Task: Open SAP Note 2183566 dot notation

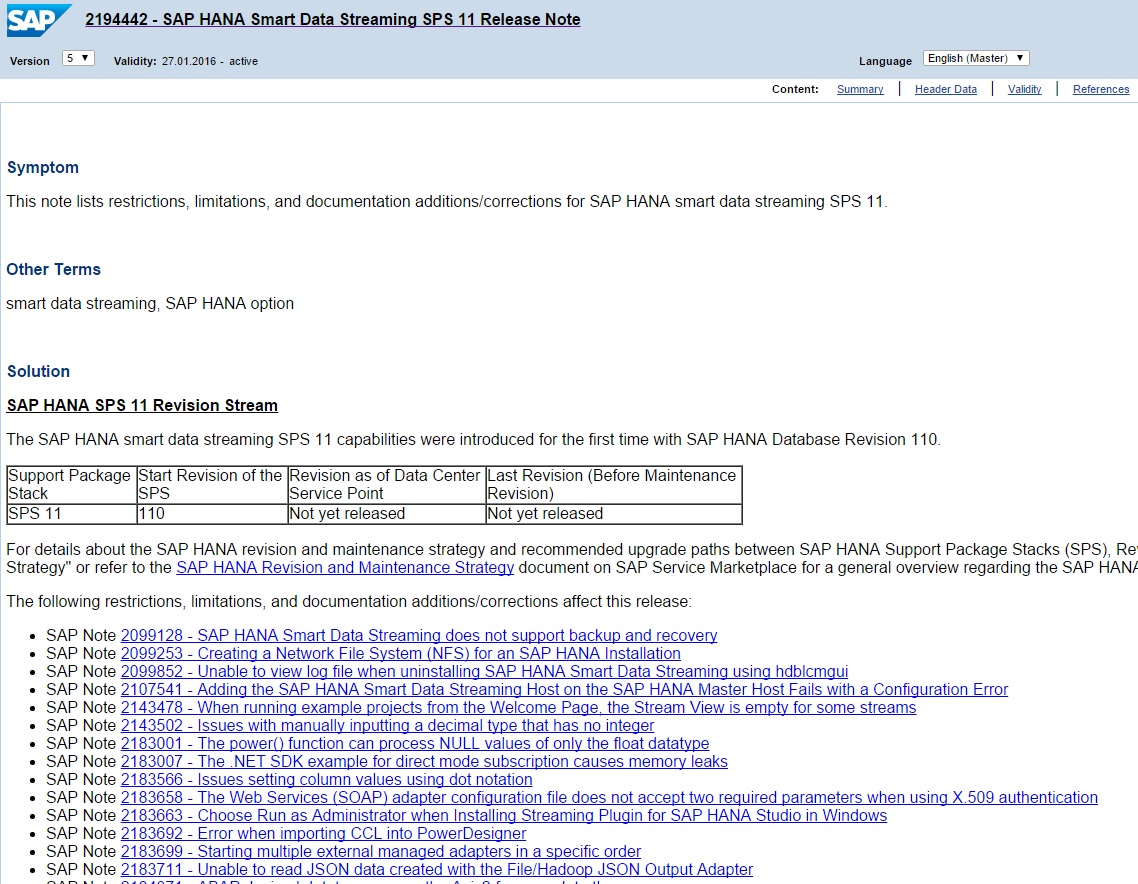Action: 326,780
